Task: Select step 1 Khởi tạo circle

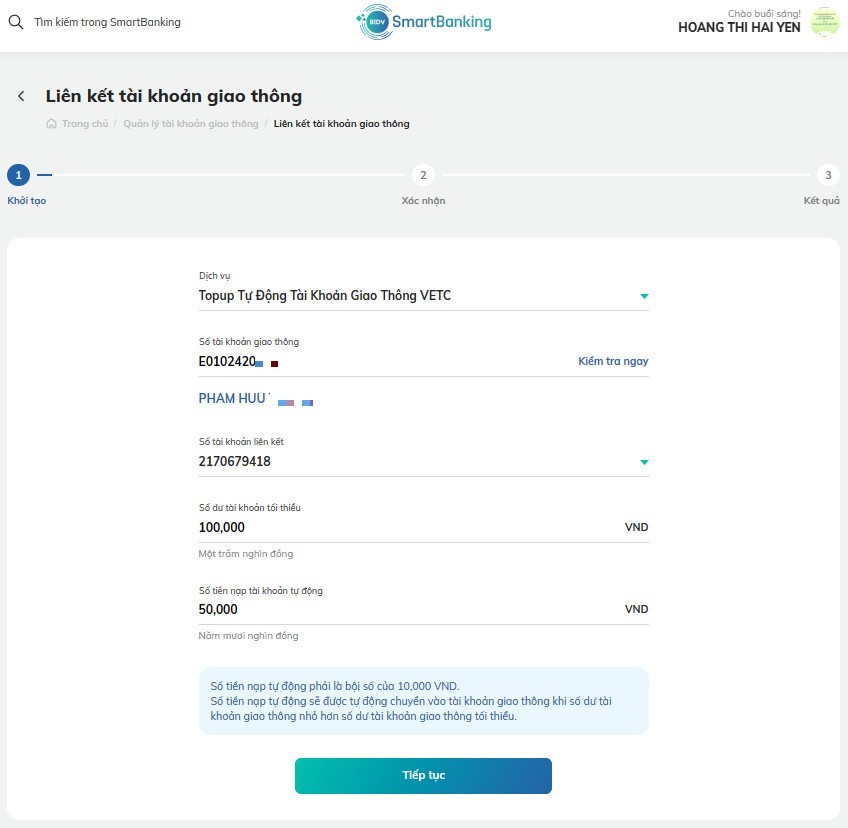Action: [x=18, y=175]
